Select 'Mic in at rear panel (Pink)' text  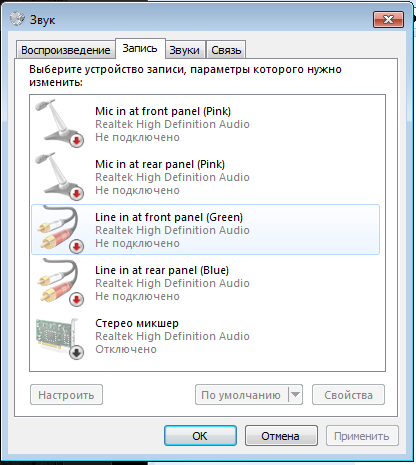click(x=160, y=164)
